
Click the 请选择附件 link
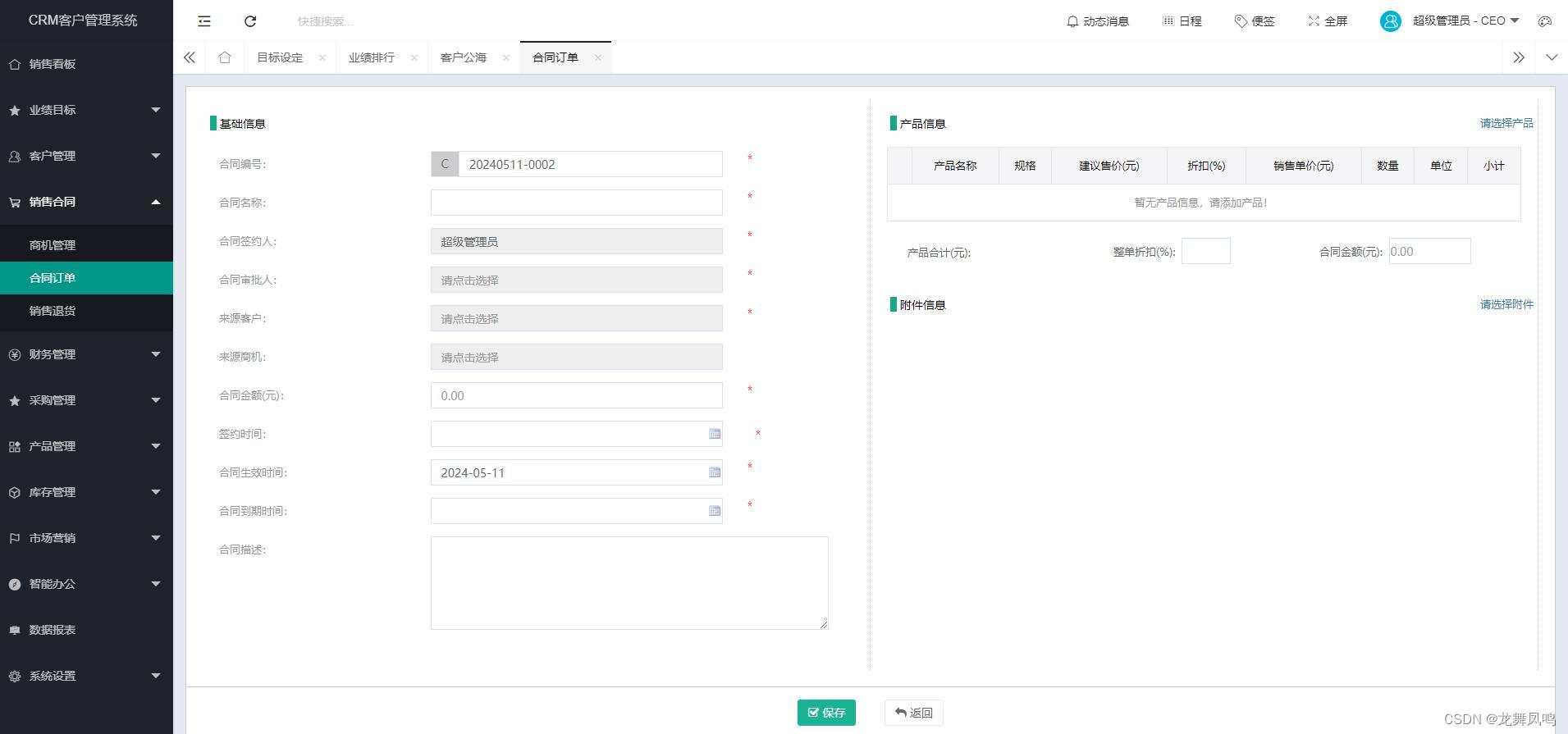(x=1506, y=304)
